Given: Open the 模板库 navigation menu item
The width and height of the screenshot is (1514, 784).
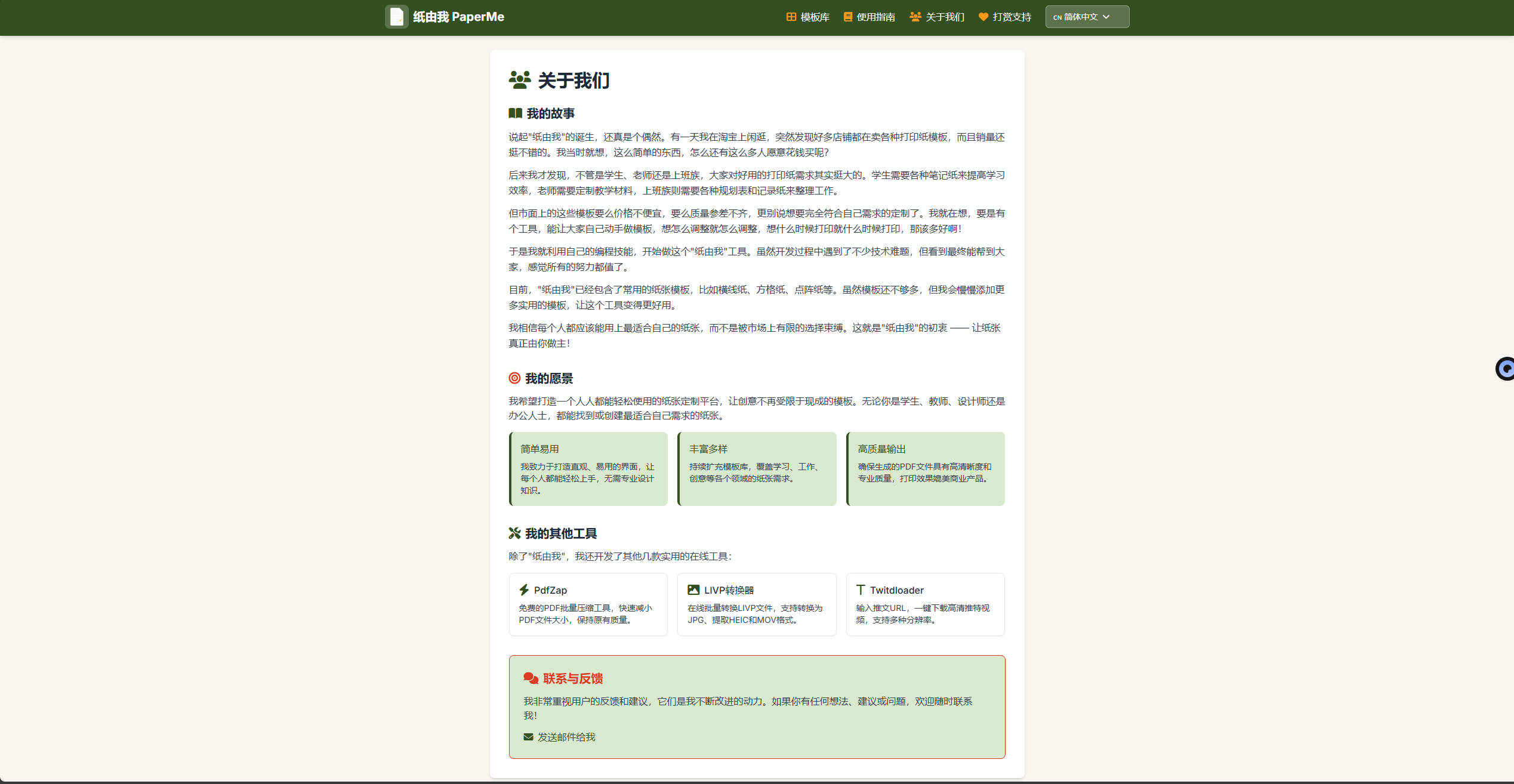Looking at the screenshot, I should (815, 17).
